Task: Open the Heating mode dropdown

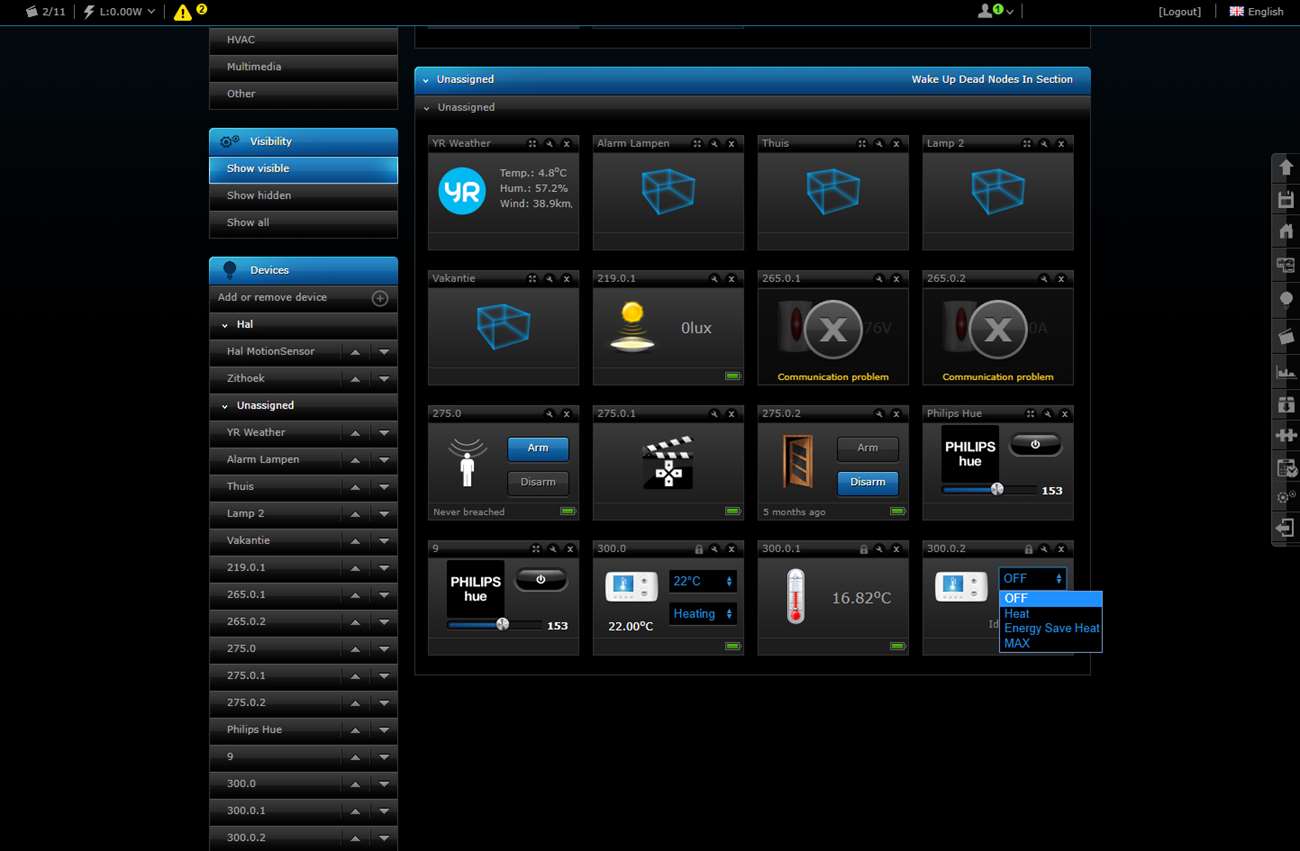Action: (702, 614)
